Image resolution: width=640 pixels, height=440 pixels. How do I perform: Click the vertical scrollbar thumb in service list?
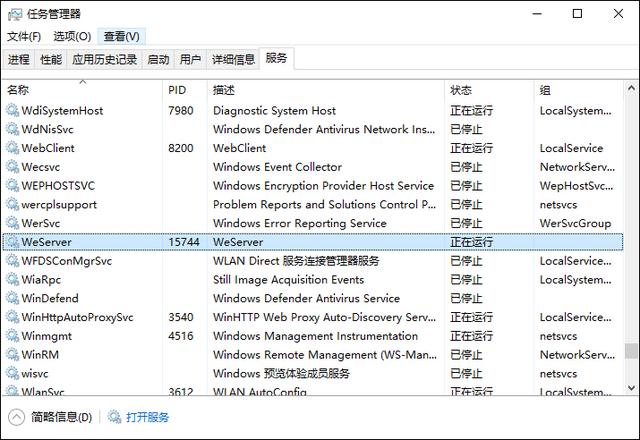click(630, 351)
